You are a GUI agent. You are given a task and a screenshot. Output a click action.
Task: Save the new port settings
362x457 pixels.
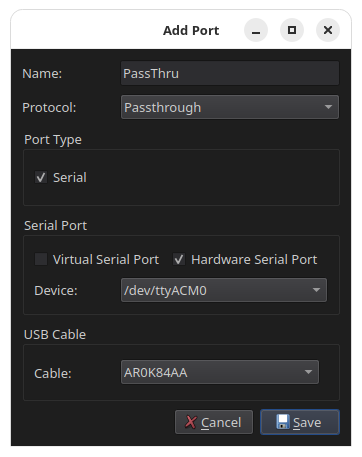point(300,422)
